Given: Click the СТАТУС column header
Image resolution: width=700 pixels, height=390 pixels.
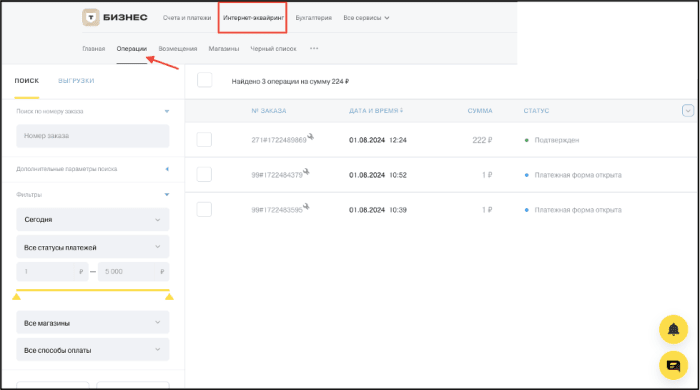Looking at the screenshot, I should (536, 111).
